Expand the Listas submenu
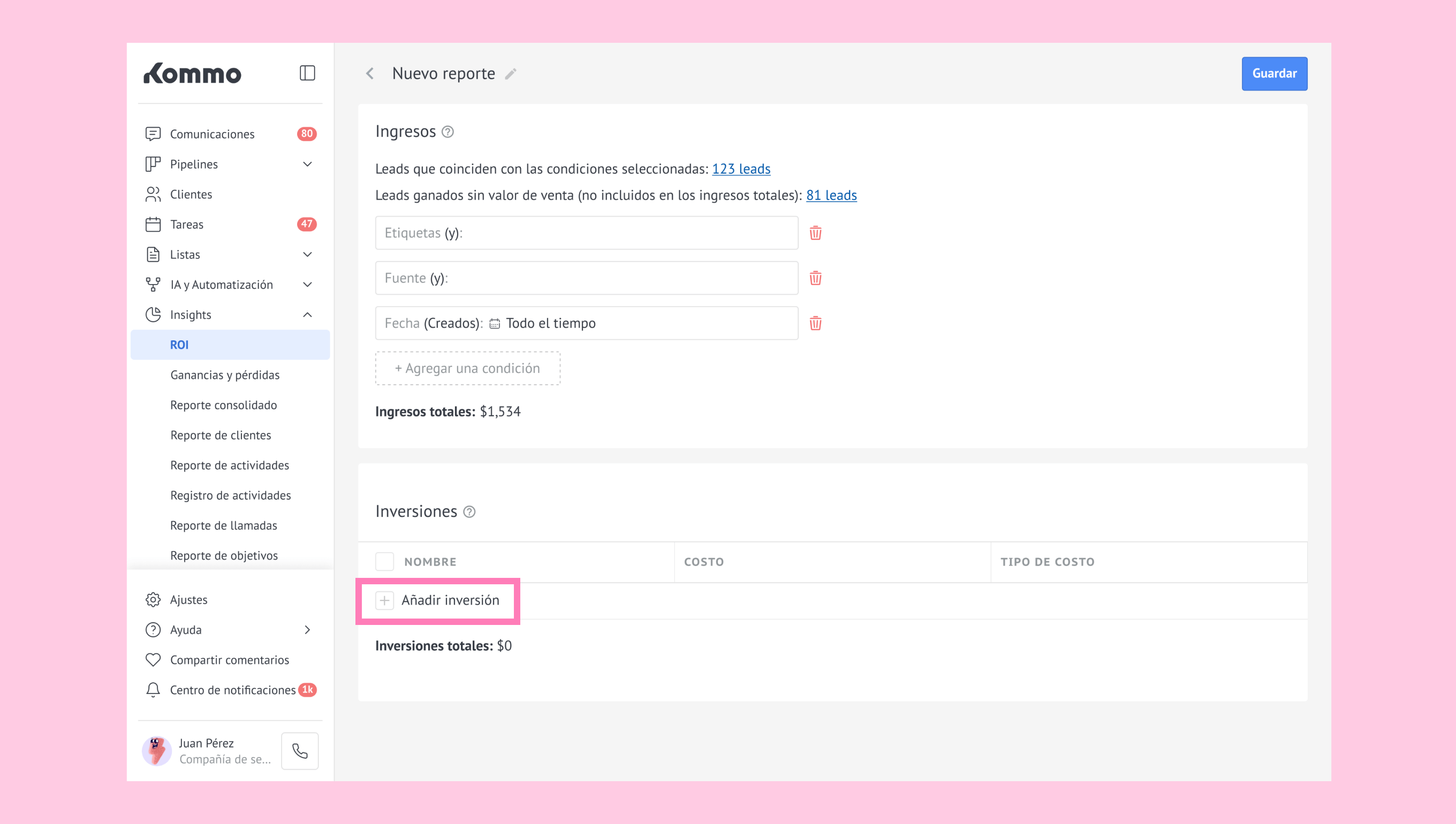Image resolution: width=1456 pixels, height=824 pixels. (307, 255)
